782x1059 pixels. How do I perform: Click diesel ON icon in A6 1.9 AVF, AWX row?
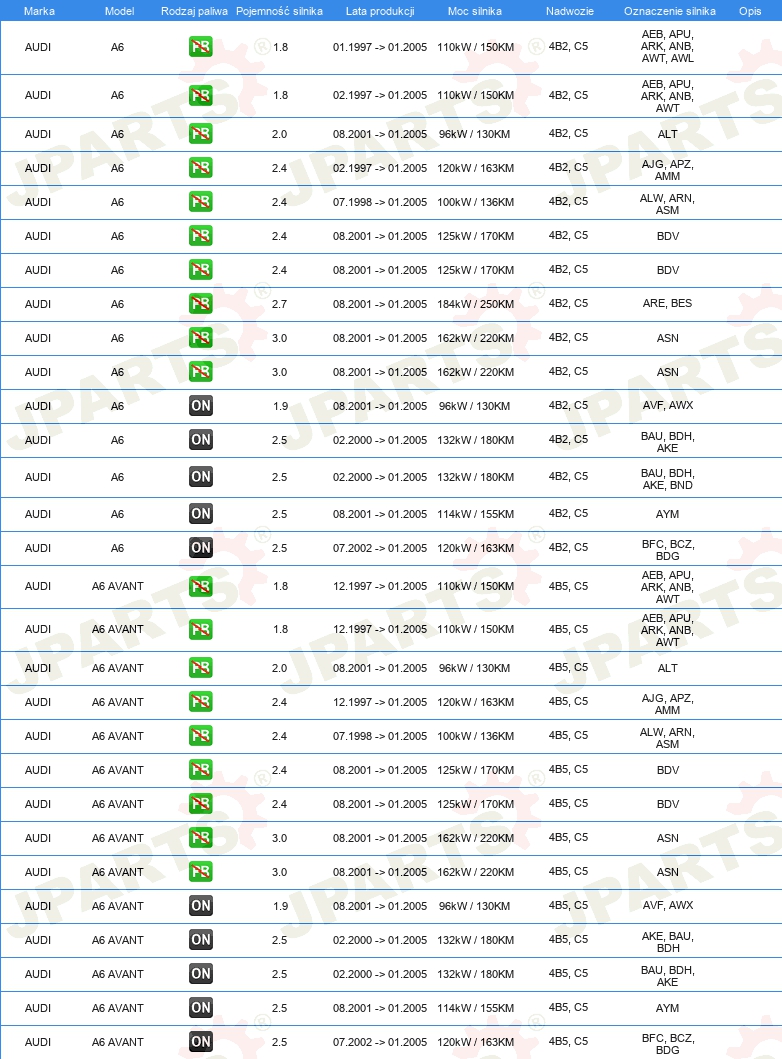(201, 405)
